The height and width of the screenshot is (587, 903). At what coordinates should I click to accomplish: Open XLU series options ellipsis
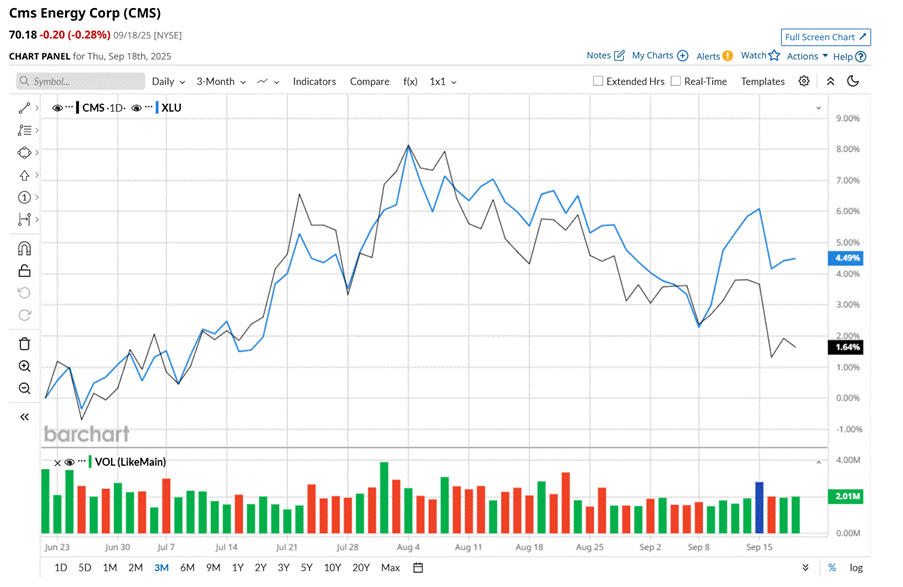coord(149,107)
